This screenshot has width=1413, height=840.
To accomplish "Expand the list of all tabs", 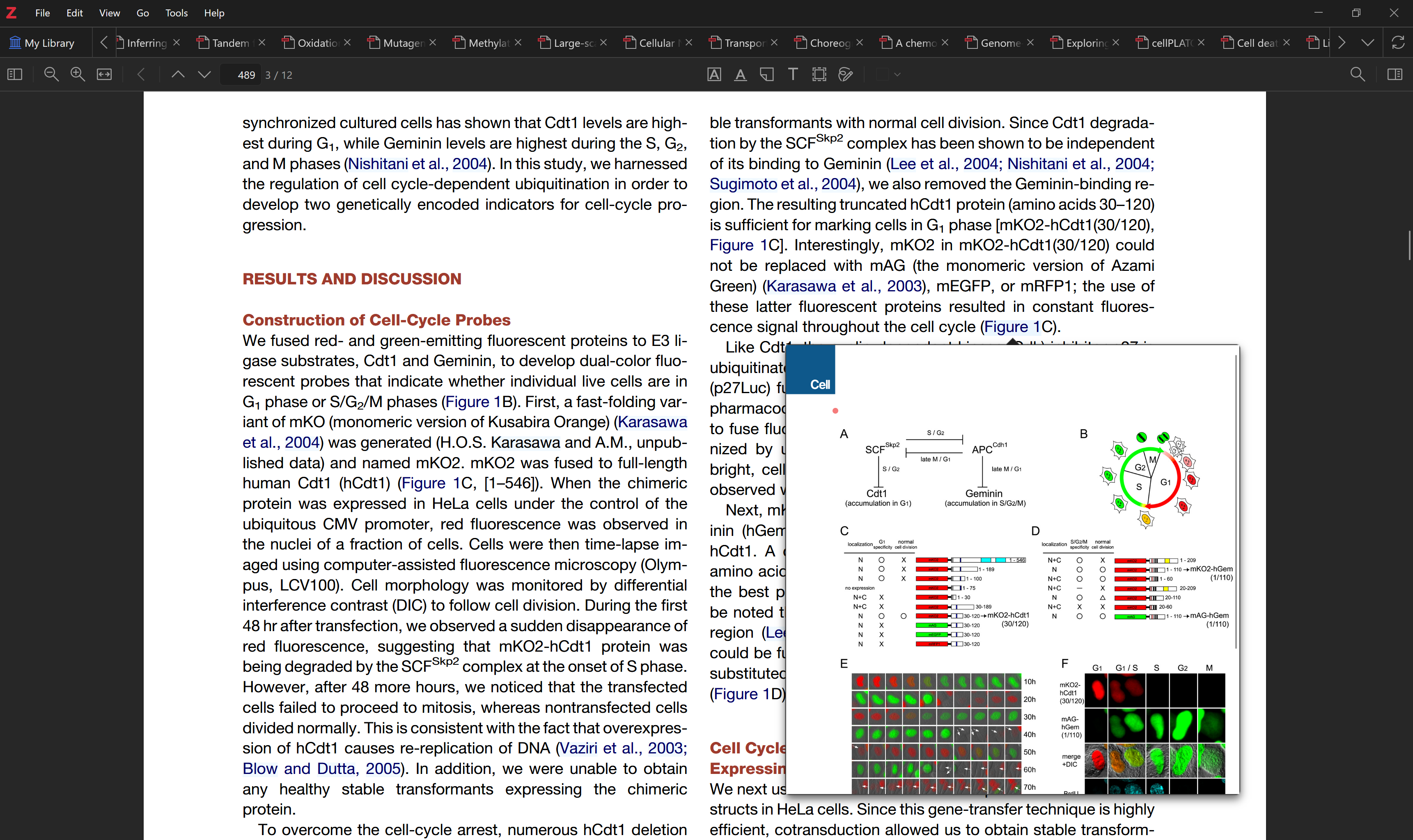I will click(x=1368, y=43).
